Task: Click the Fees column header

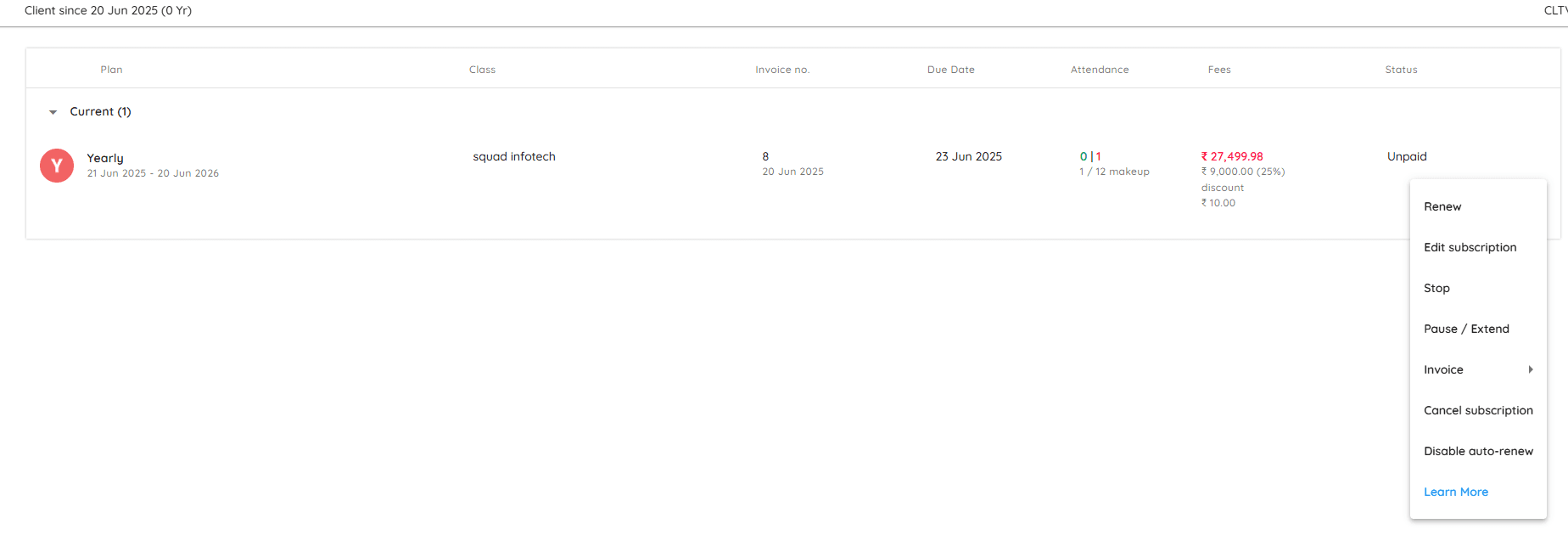Action: point(1219,70)
